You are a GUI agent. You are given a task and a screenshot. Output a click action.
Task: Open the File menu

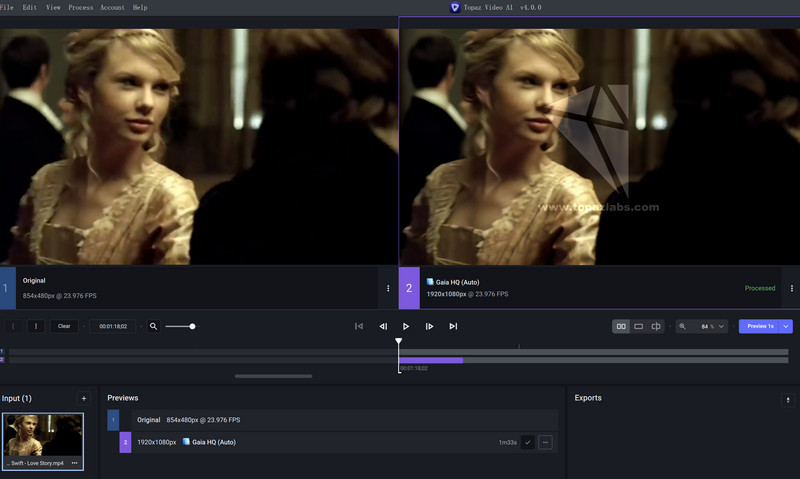[x=7, y=8]
